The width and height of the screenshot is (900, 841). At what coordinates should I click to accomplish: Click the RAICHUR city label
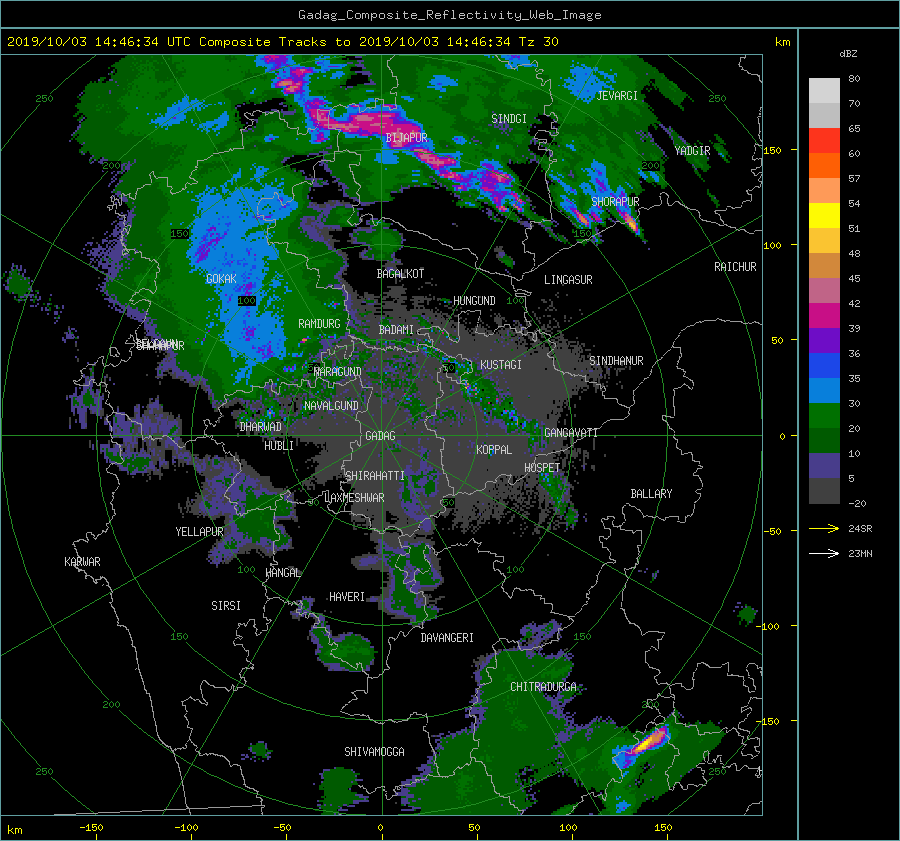(735, 267)
